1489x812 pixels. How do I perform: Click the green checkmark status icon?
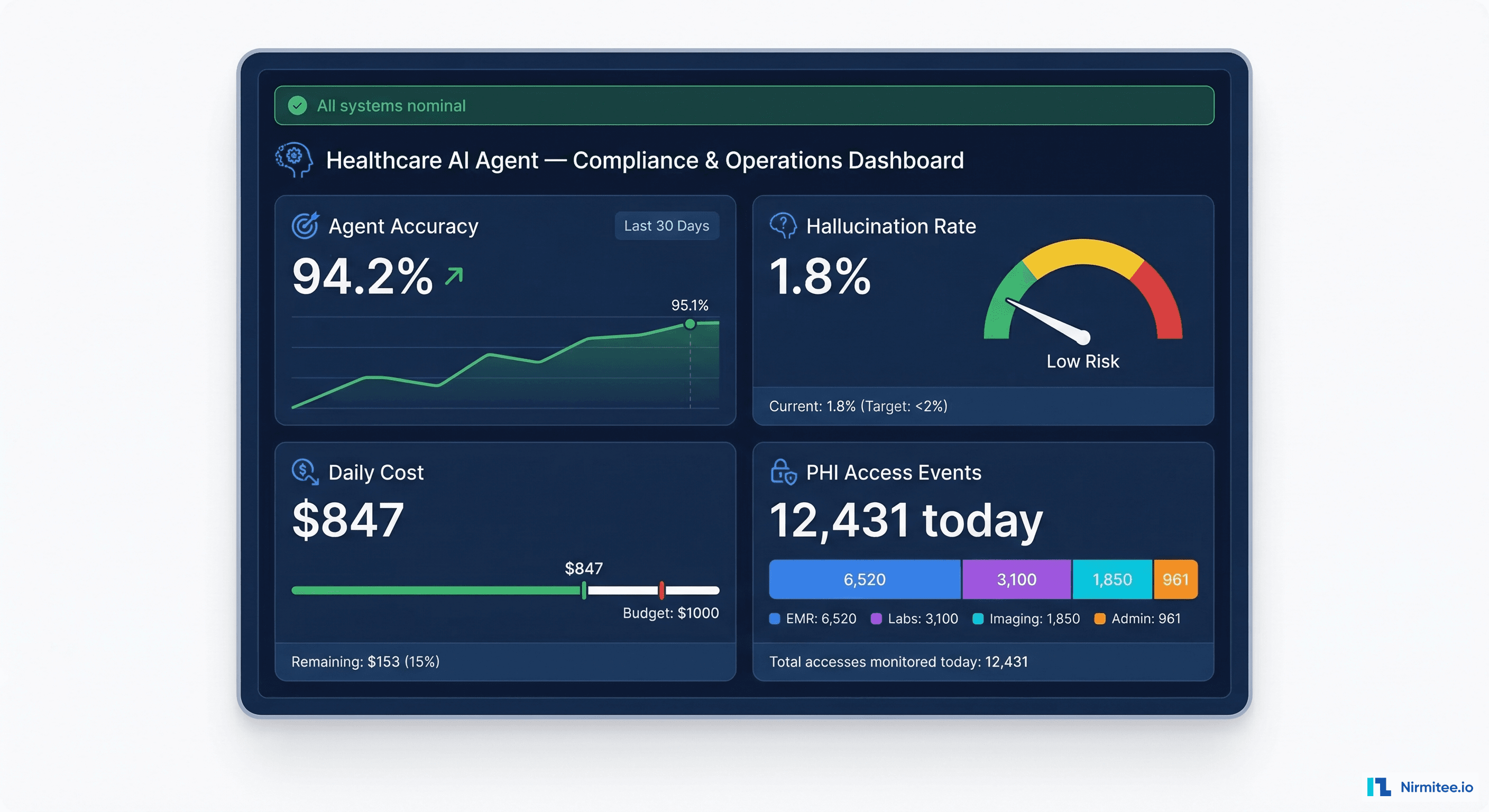(297, 105)
